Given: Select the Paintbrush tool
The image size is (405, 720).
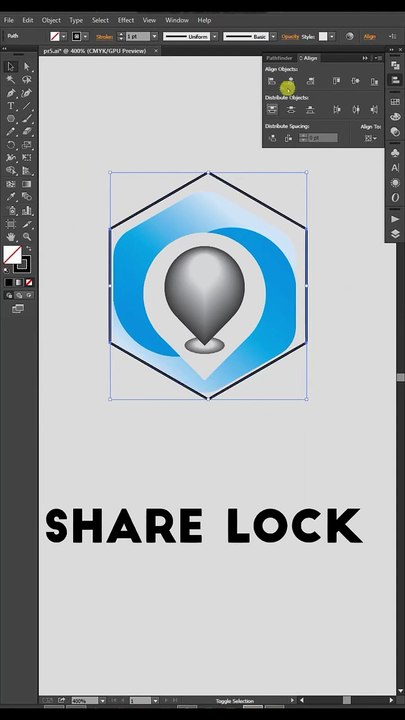Looking at the screenshot, I should pos(27,118).
